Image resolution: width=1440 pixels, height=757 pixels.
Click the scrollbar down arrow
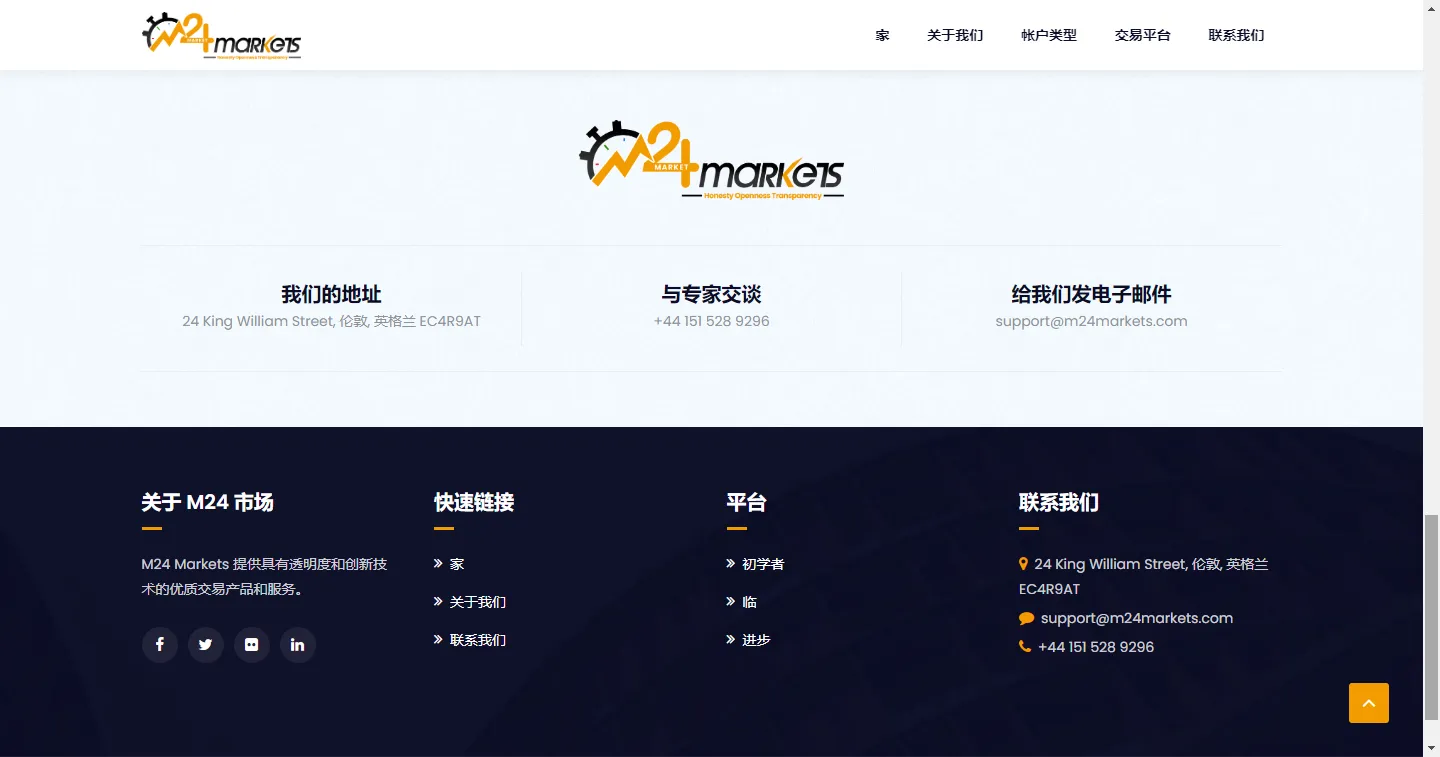(1431, 749)
